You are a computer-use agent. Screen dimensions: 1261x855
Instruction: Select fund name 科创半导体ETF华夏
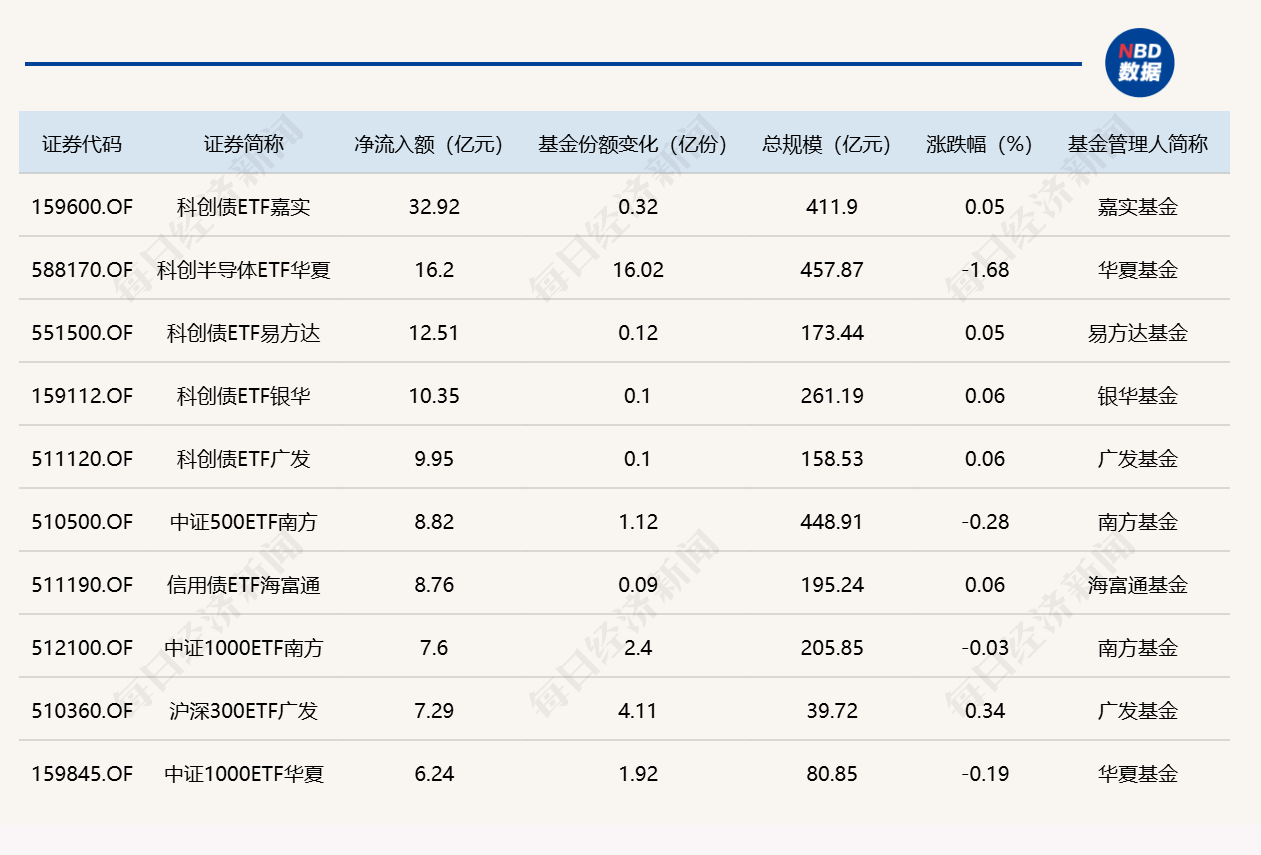[244, 270]
